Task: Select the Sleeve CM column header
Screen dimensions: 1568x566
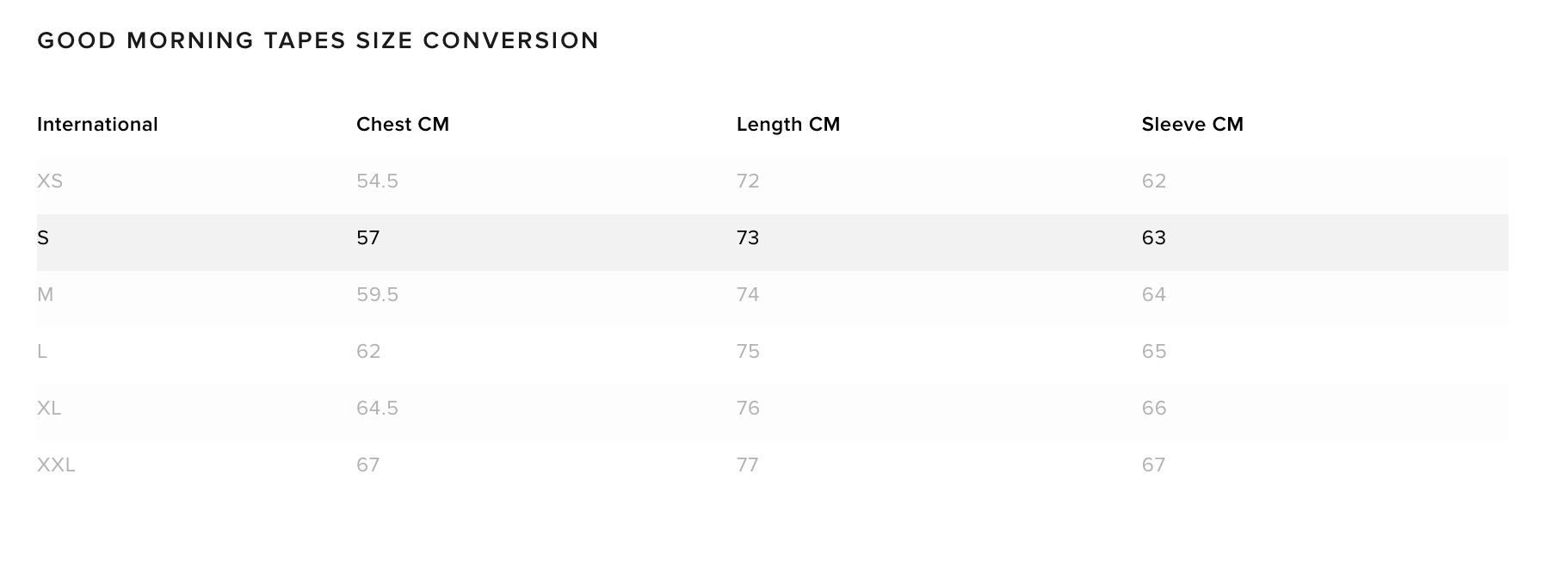Action: (1192, 125)
